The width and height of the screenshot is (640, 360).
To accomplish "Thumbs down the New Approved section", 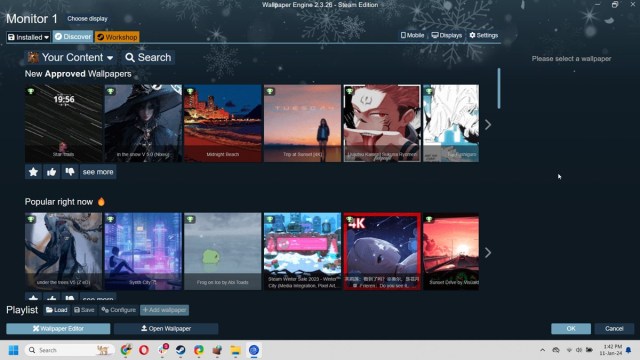I will (x=70, y=172).
